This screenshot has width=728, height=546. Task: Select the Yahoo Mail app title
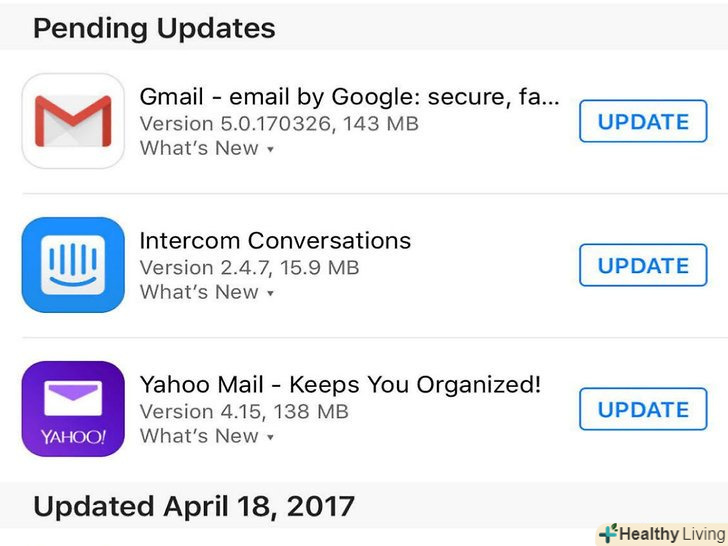click(x=340, y=385)
